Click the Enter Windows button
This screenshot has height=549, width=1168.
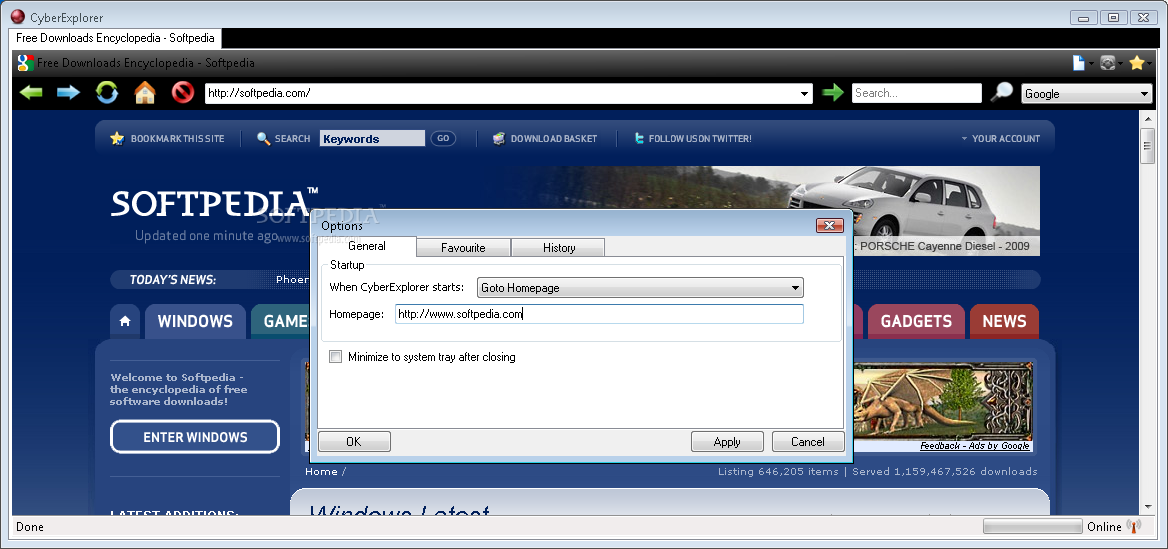195,437
